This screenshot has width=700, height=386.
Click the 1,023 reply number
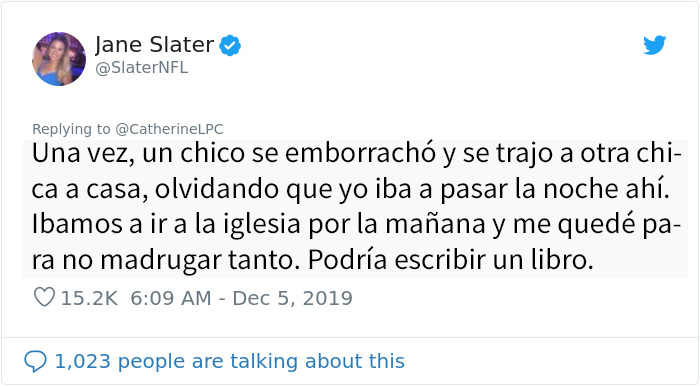coord(83,361)
